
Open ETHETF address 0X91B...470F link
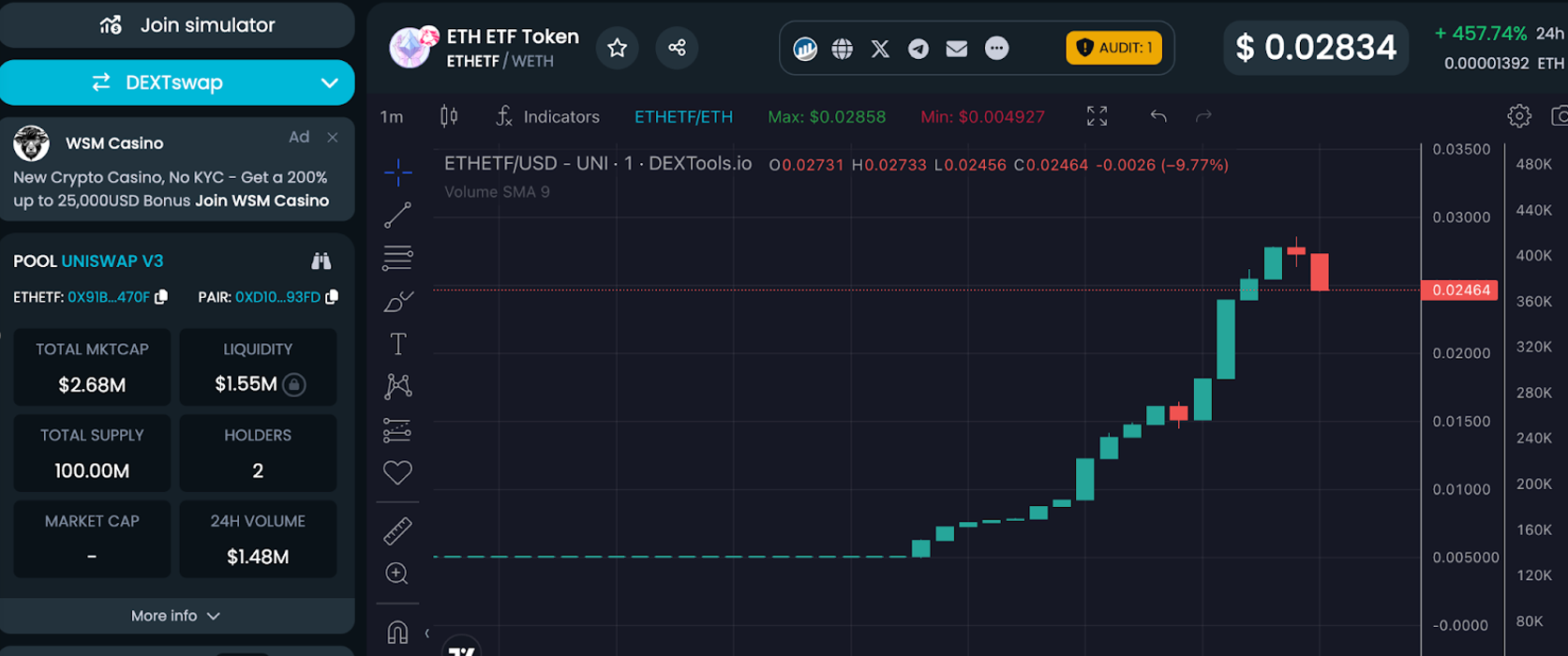click(x=109, y=297)
